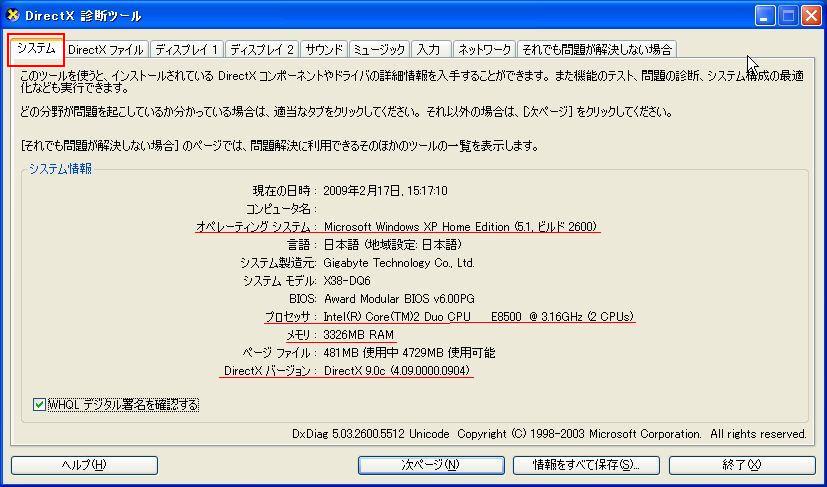Switch to ディスプレイ 2 tab
Screen dimensions: 827x487
point(262,50)
